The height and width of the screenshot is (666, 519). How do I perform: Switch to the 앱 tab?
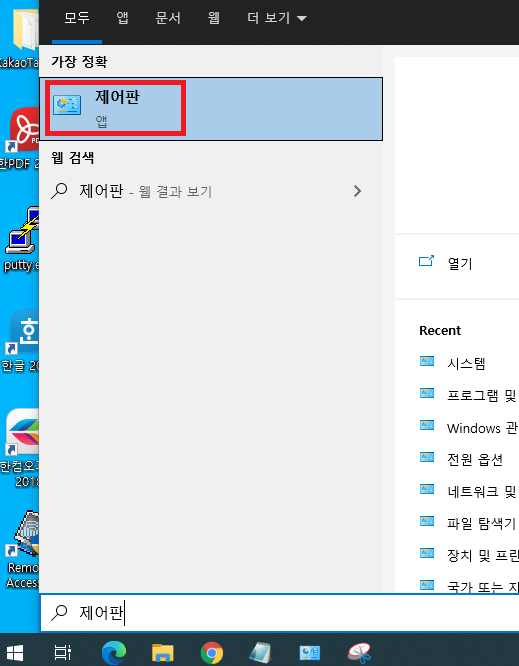[x=122, y=18]
